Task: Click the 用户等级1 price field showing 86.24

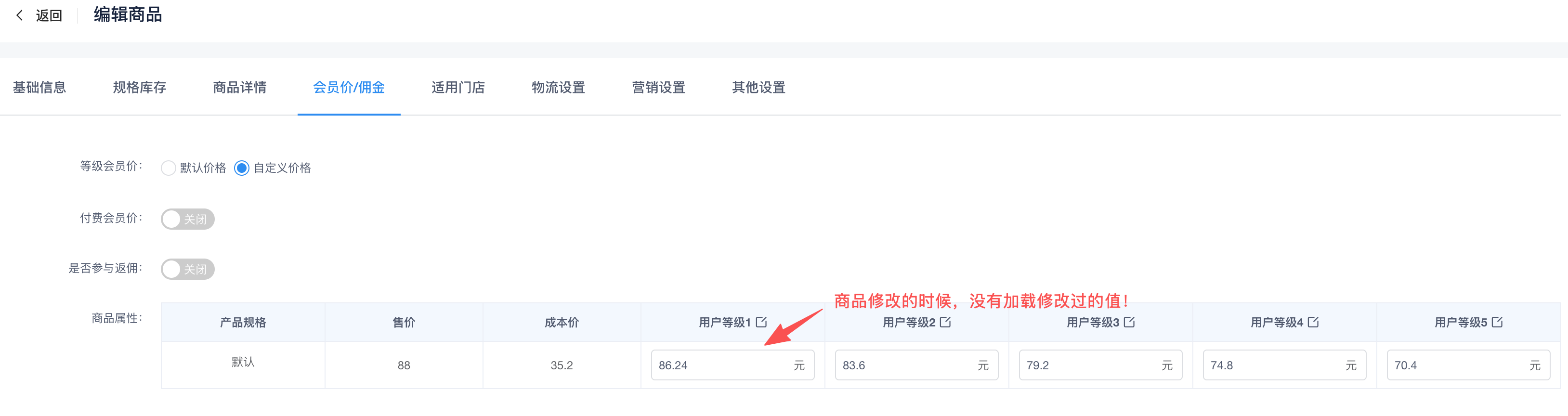Action: 721,365
